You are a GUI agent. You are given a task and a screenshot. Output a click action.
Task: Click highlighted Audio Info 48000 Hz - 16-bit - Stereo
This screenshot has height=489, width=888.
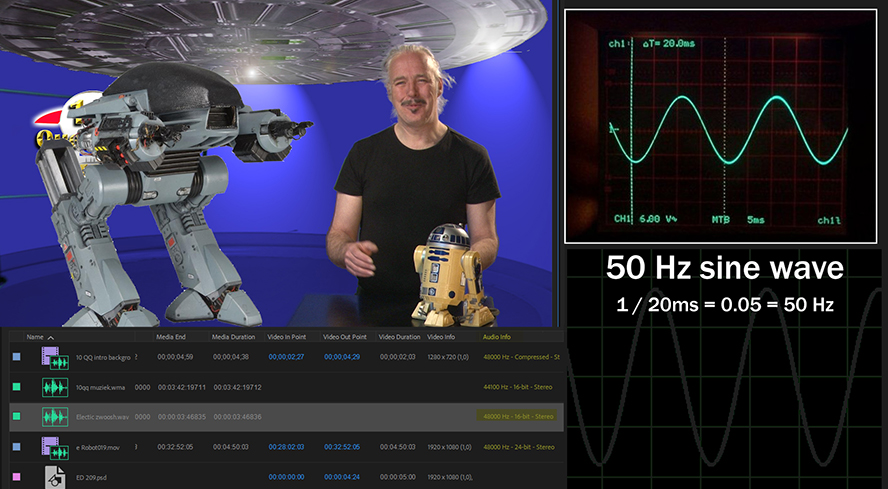[x=518, y=416]
